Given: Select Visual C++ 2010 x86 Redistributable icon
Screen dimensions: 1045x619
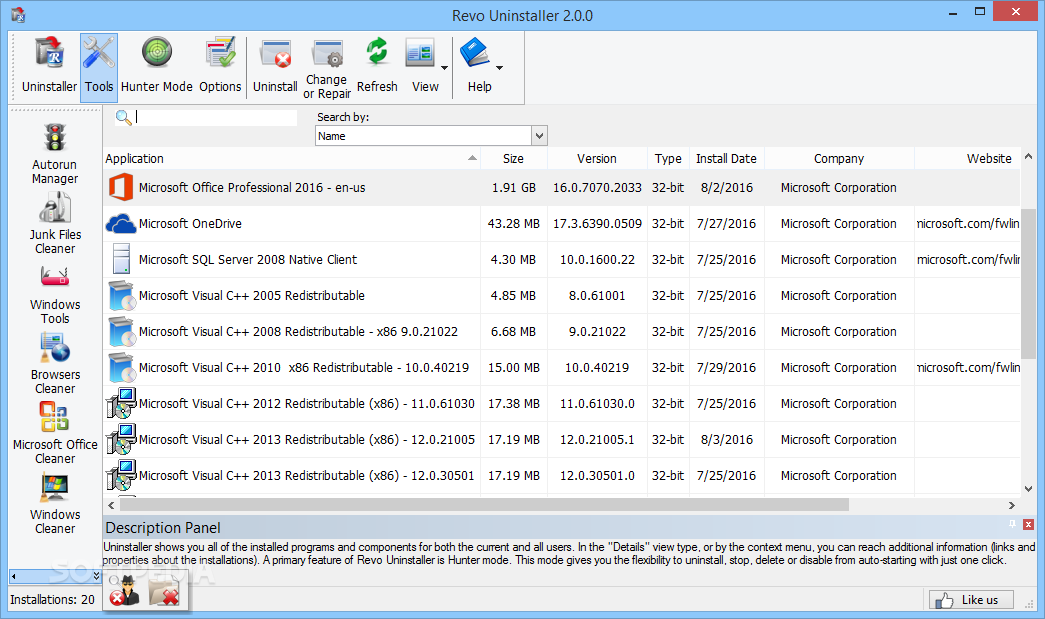Looking at the screenshot, I should point(121,368).
